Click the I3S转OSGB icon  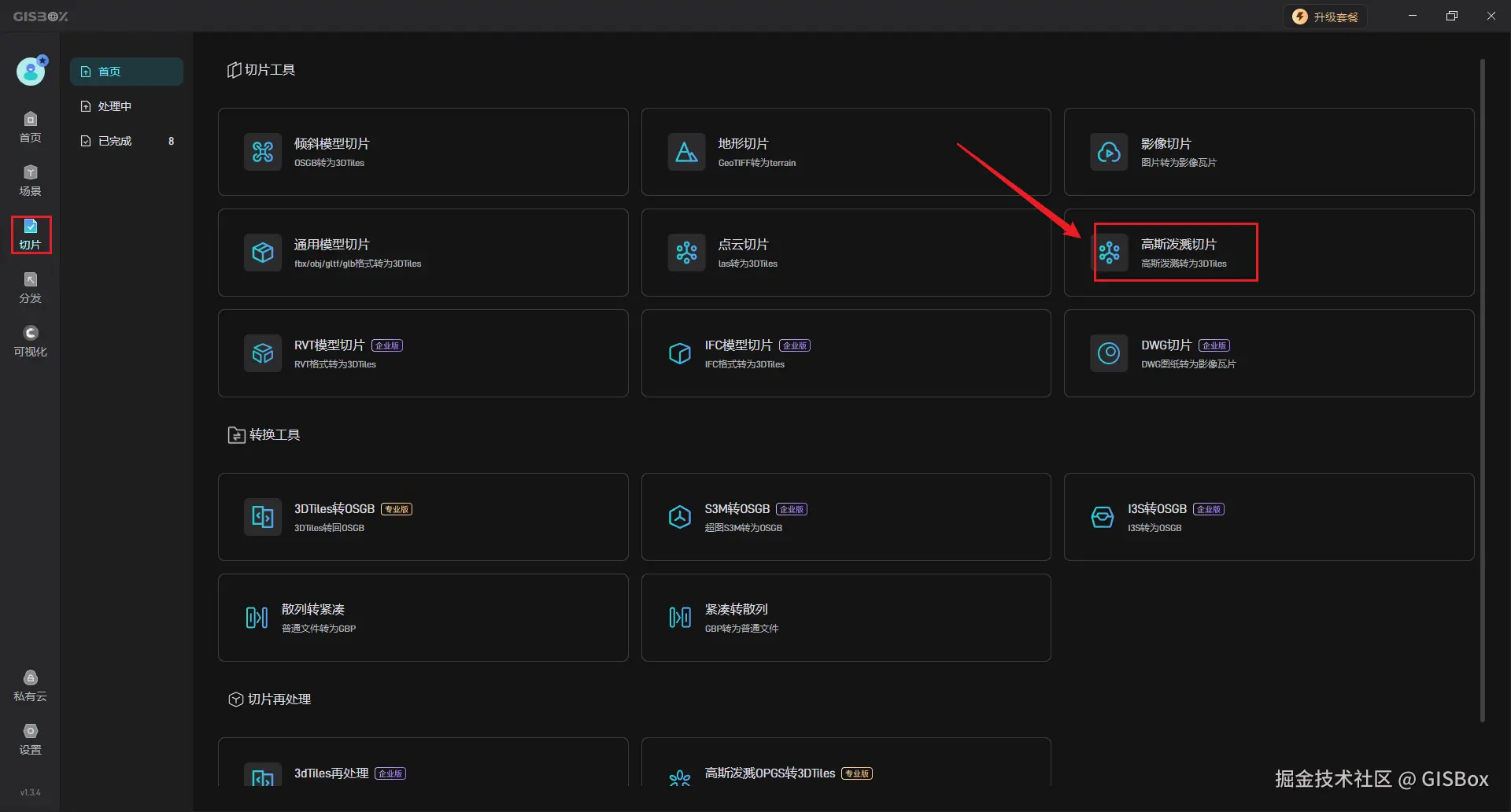pos(1103,517)
